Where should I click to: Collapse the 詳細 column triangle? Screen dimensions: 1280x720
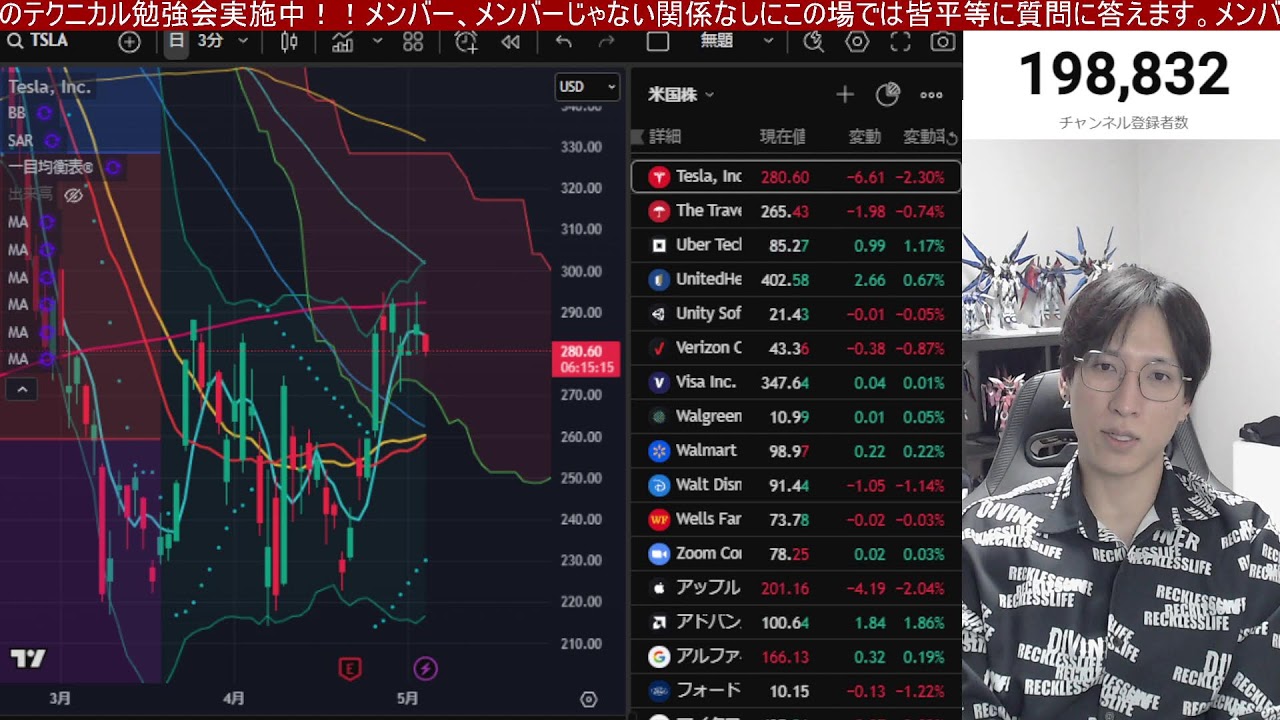[636, 137]
